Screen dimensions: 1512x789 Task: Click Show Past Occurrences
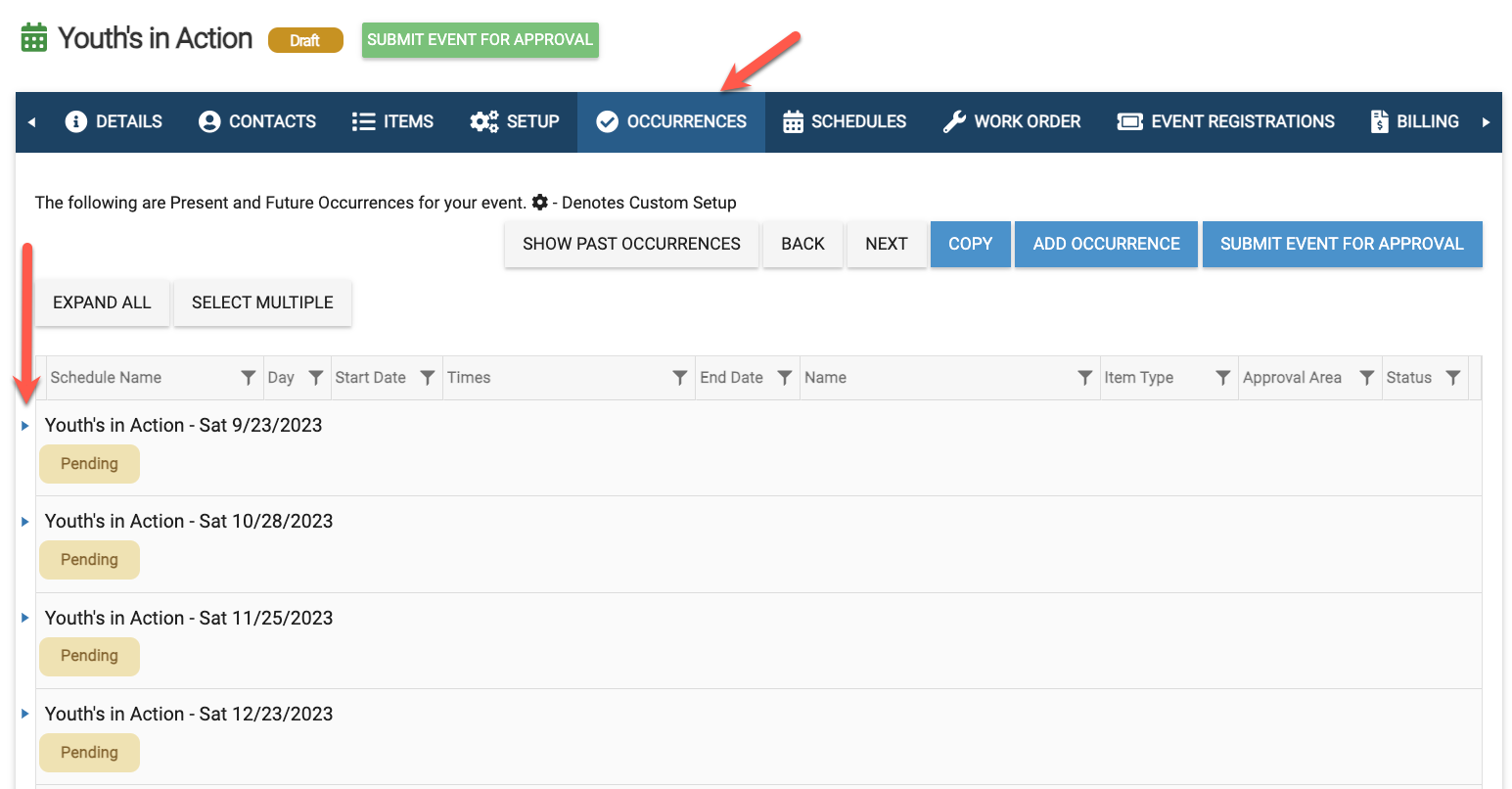click(631, 244)
